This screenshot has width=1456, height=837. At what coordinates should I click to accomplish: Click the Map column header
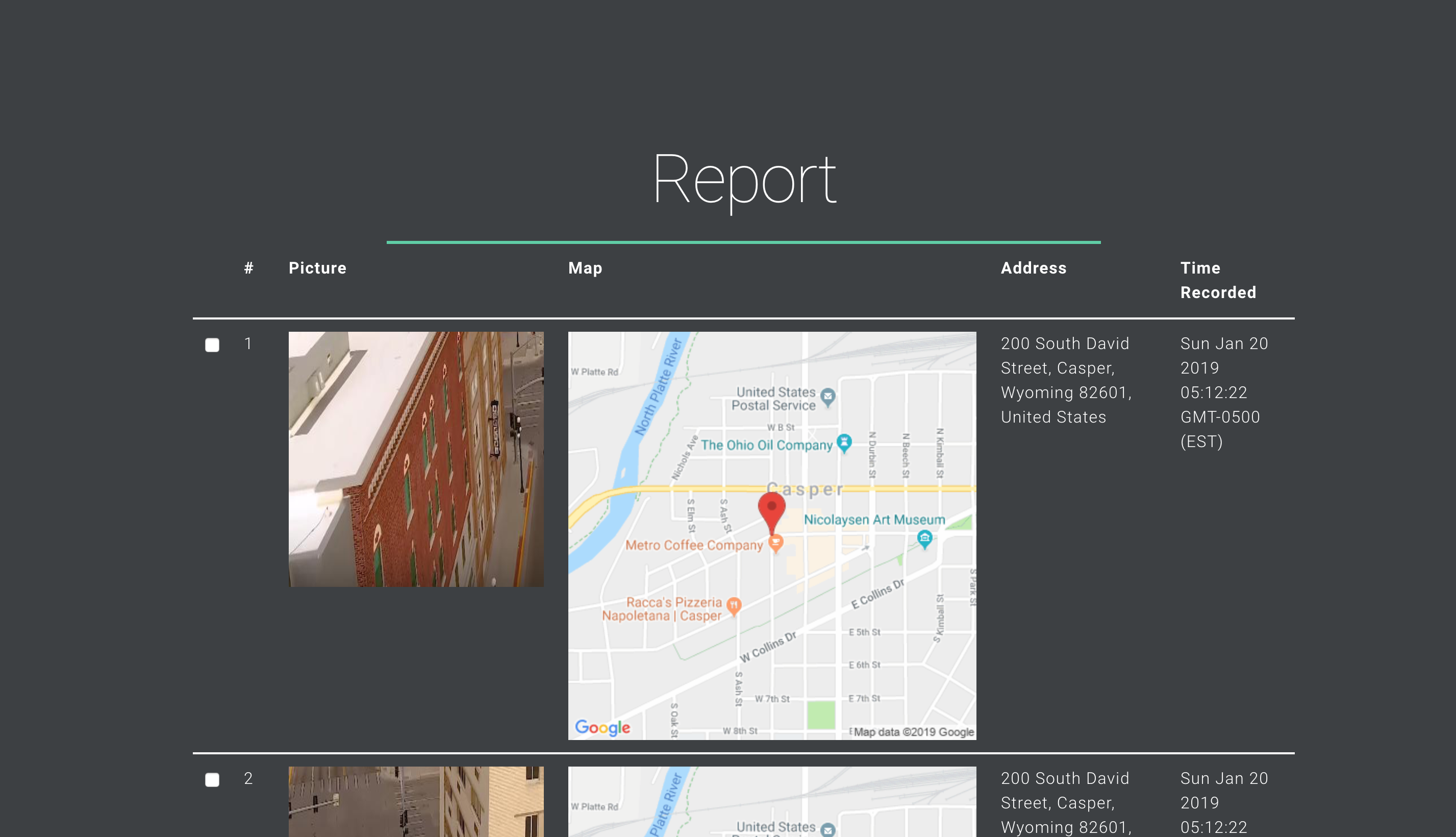(x=585, y=268)
